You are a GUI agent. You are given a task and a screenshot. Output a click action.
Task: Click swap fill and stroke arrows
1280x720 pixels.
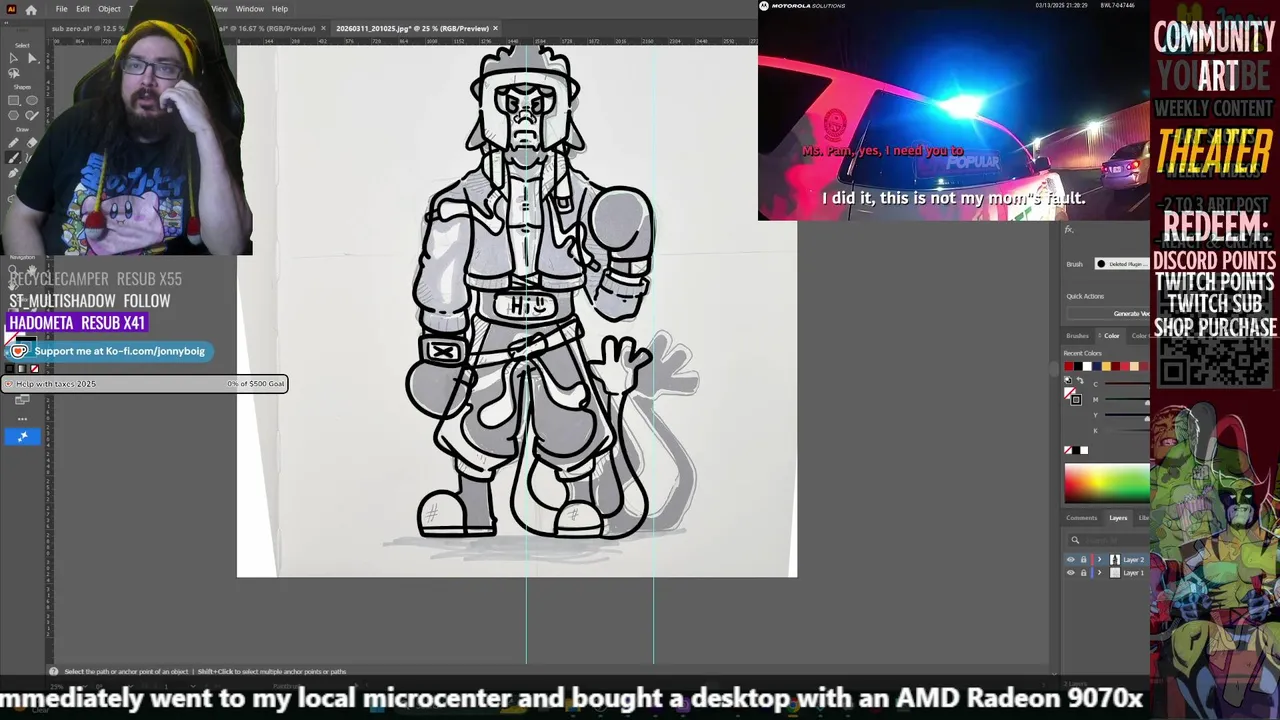[x=1080, y=380]
